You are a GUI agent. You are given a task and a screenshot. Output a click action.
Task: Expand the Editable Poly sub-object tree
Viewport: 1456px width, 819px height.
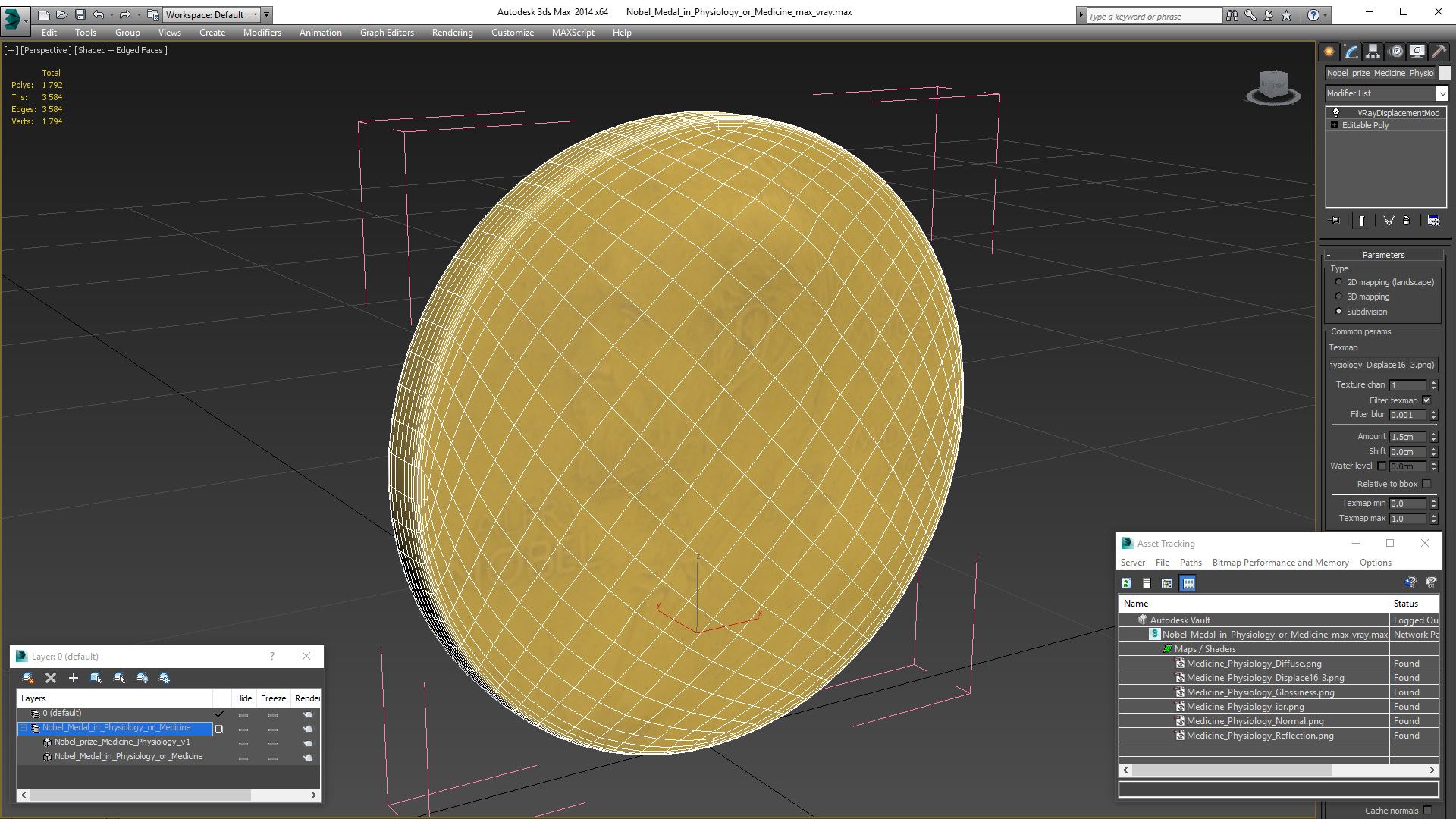point(1334,125)
